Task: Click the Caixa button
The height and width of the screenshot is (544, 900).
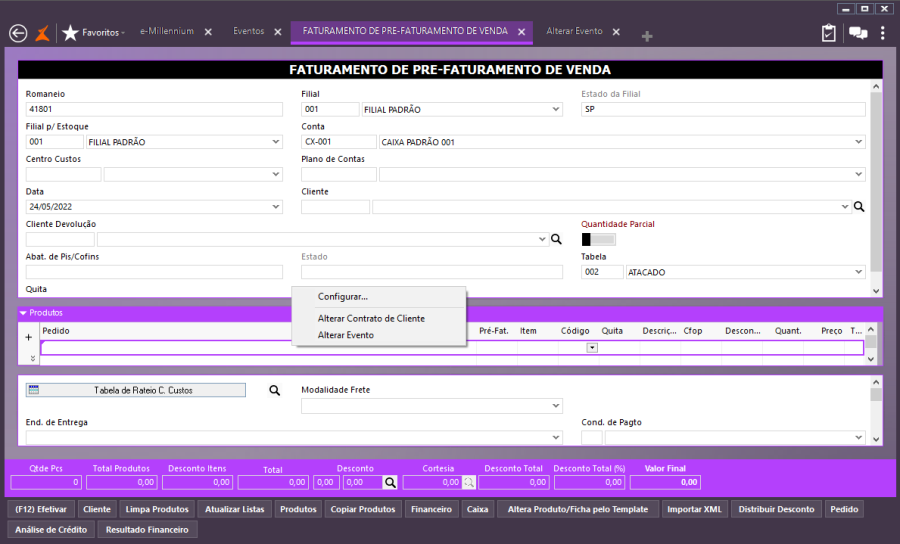Action: 478,509
